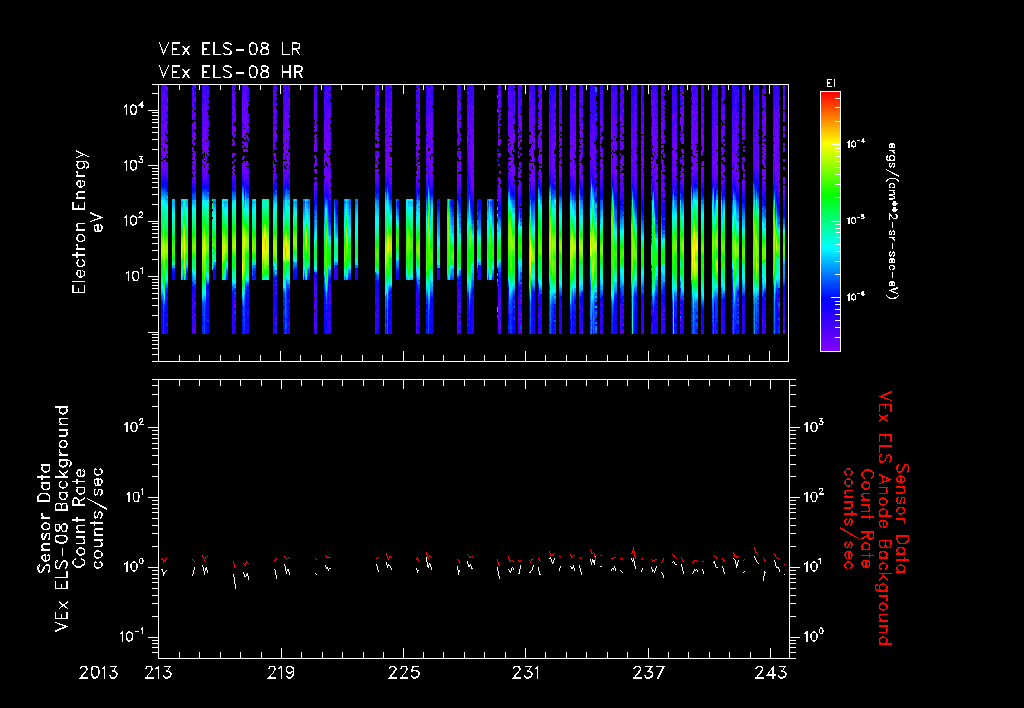Viewport: 1024px width, 708px height.
Task: Click the 'VEx ELS-08 HR' title text
Action: [231, 72]
